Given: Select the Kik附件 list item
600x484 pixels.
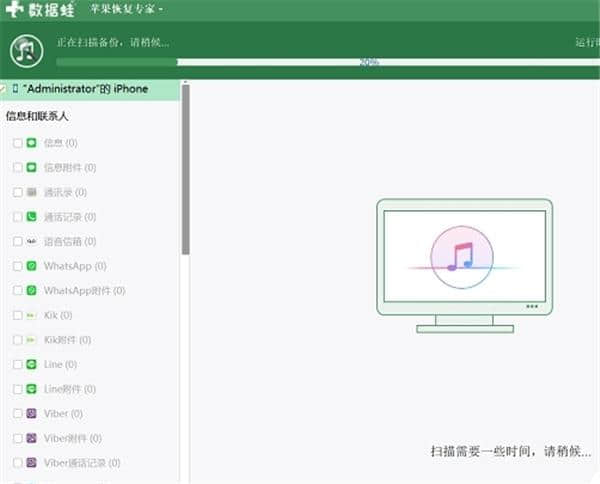Looking at the screenshot, I should pos(66,340).
